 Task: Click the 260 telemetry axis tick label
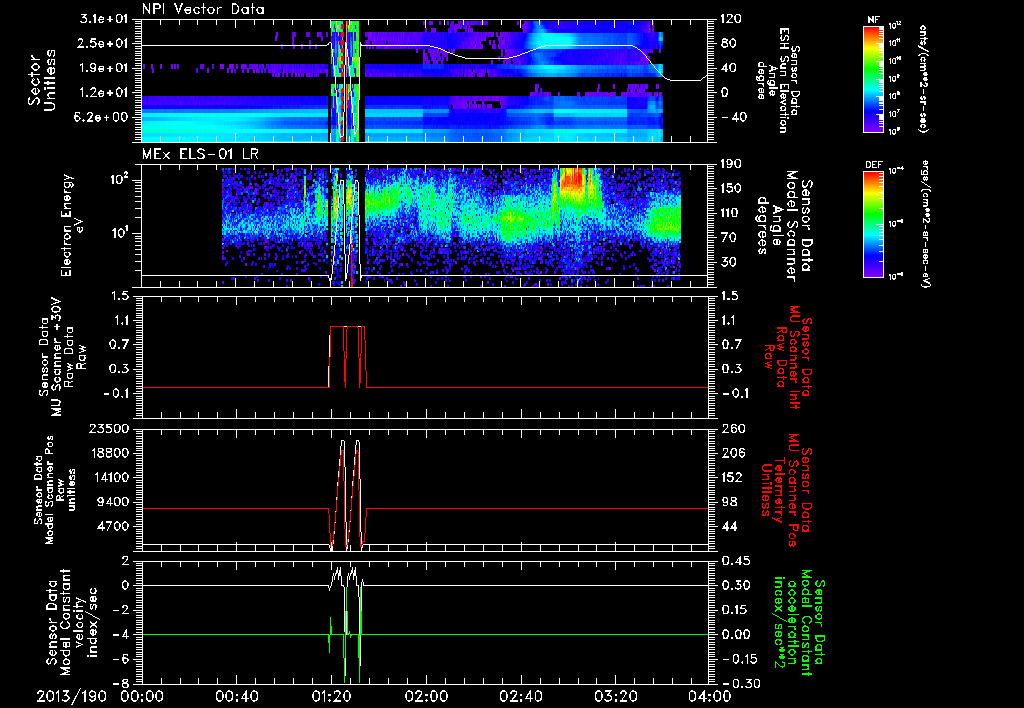tap(731, 428)
